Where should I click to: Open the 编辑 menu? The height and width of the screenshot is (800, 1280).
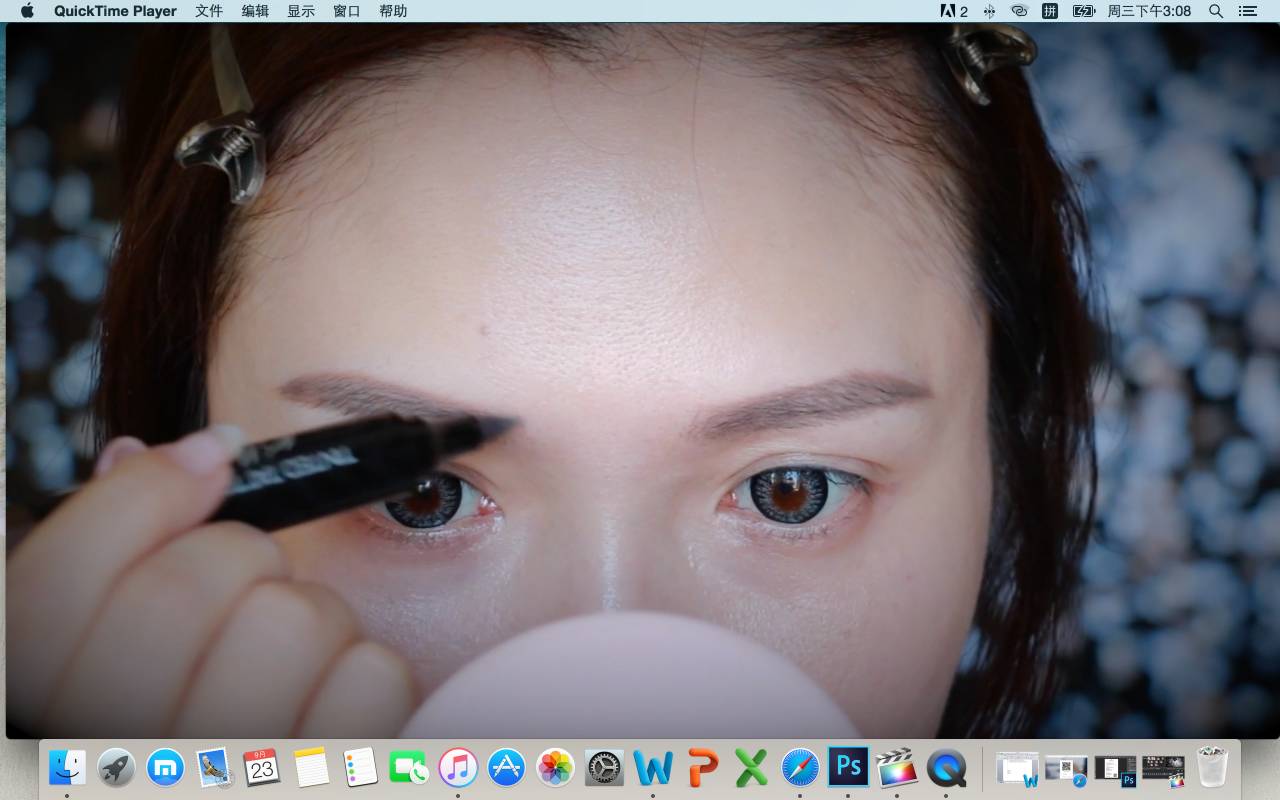pos(255,11)
